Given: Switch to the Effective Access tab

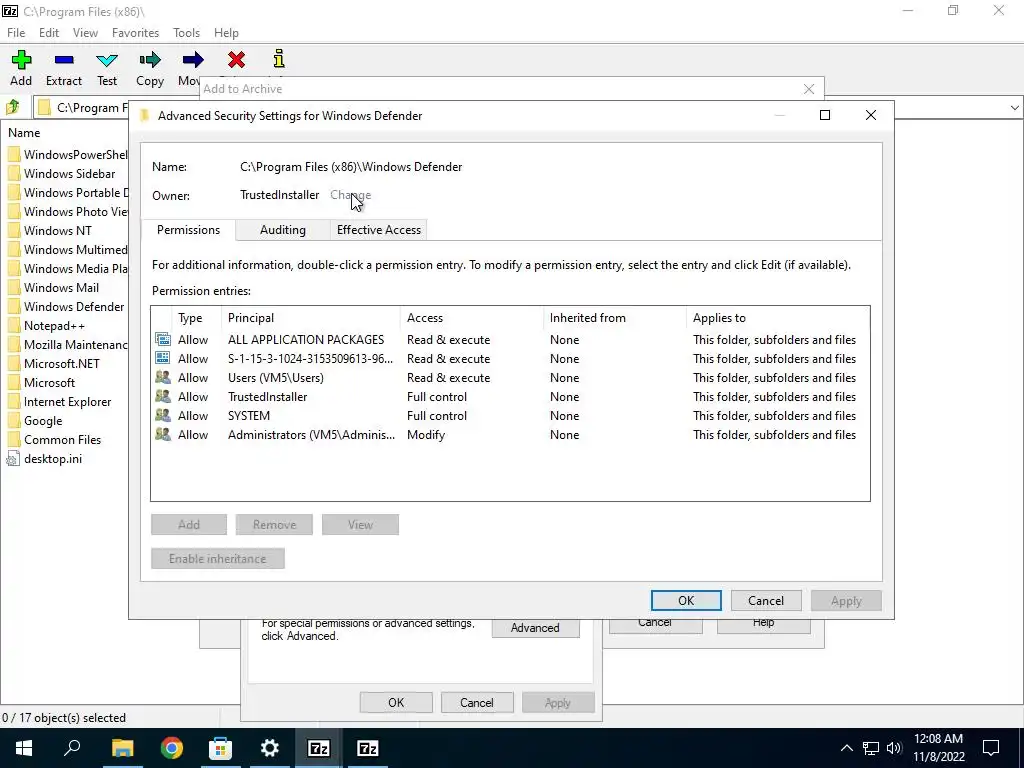Looking at the screenshot, I should tap(379, 230).
